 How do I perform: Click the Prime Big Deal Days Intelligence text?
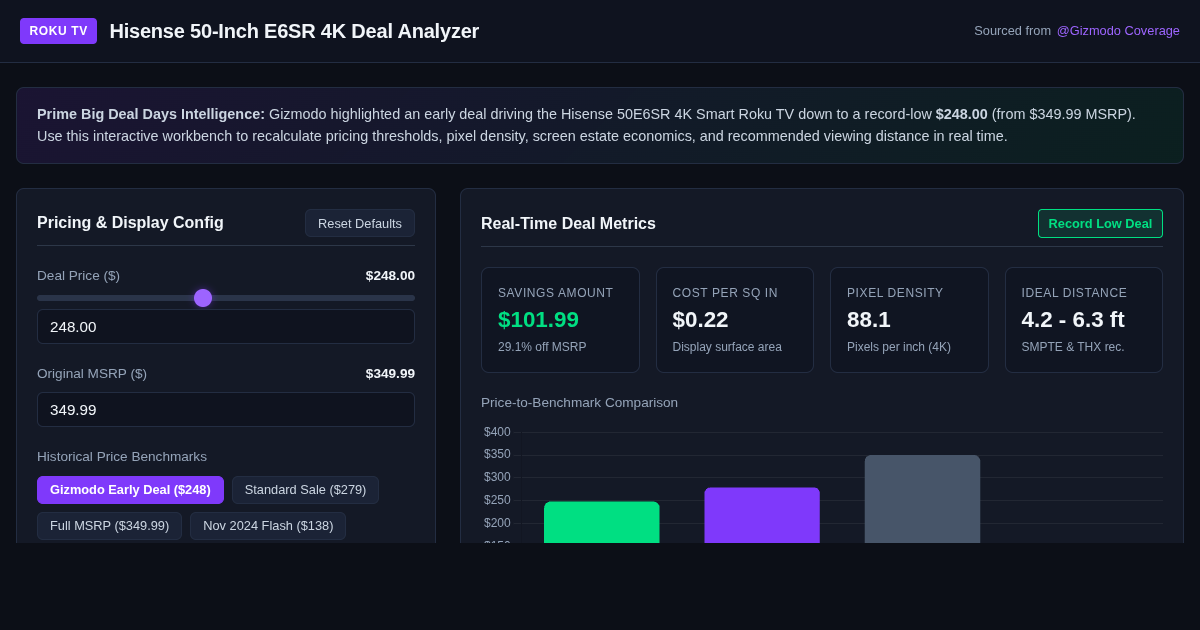(151, 114)
